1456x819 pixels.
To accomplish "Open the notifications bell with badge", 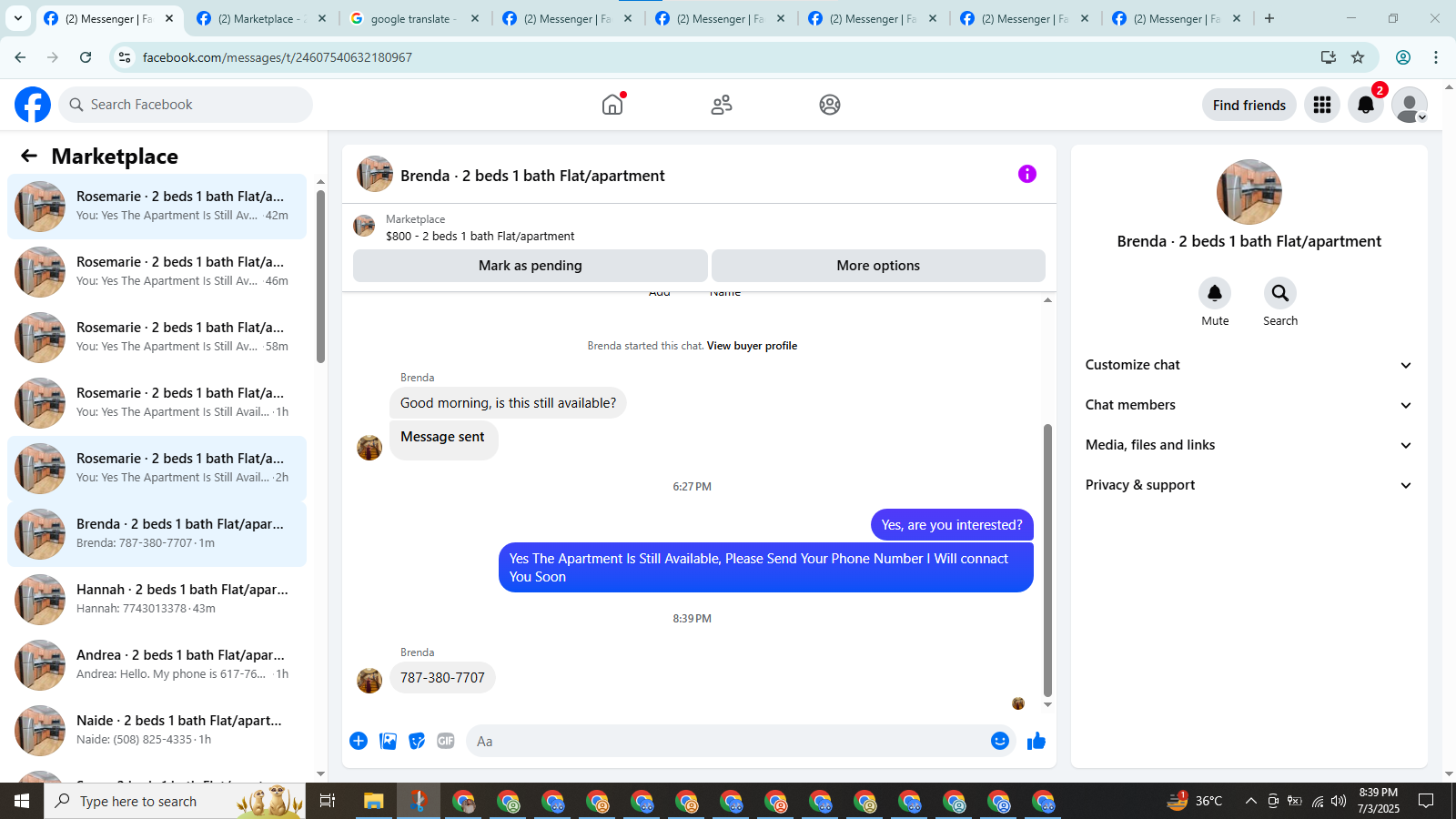I will pos(1366,105).
